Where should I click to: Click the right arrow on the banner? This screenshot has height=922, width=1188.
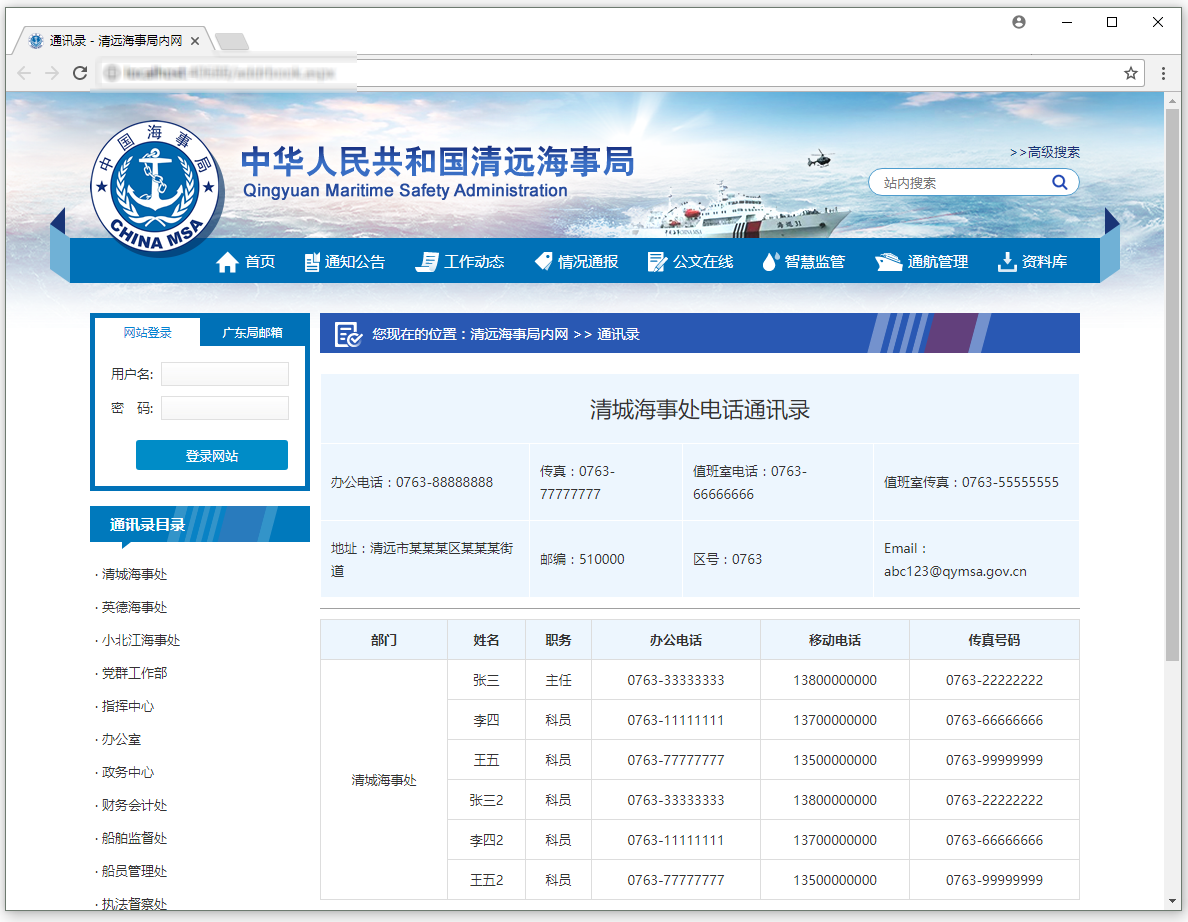[1111, 221]
